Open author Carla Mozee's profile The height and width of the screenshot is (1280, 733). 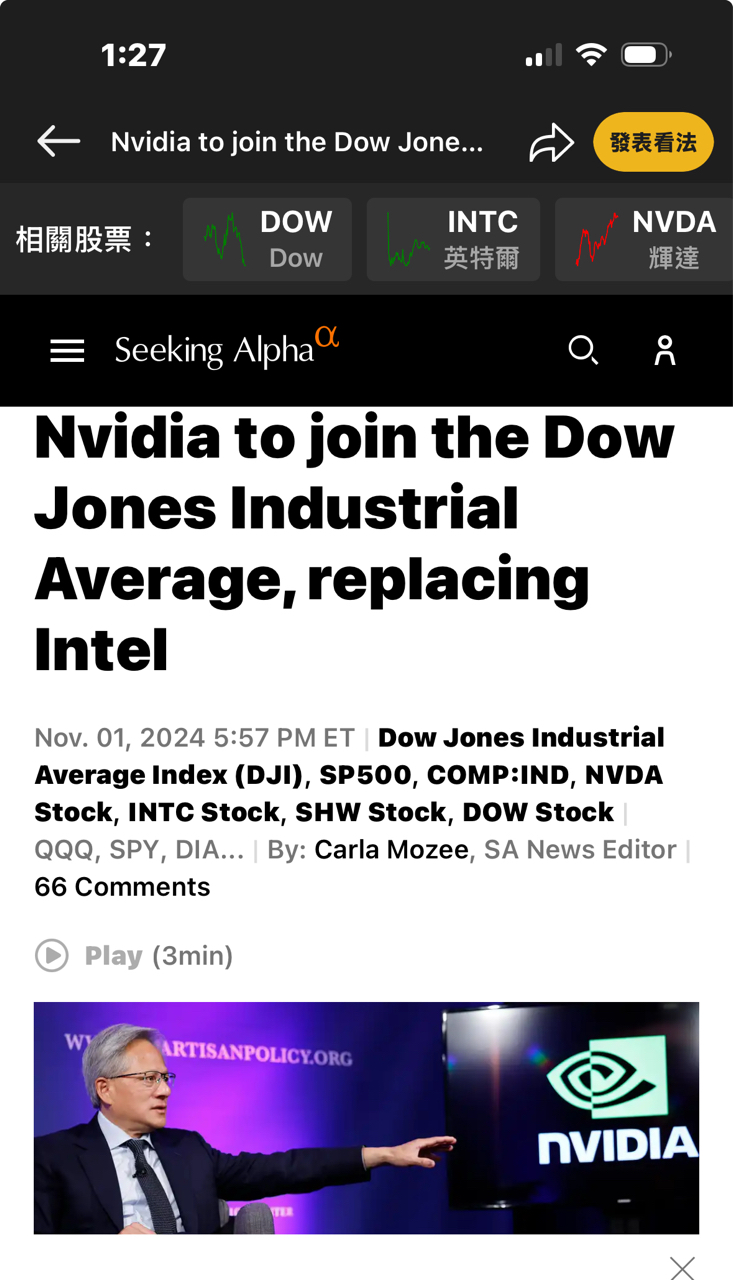pos(391,850)
